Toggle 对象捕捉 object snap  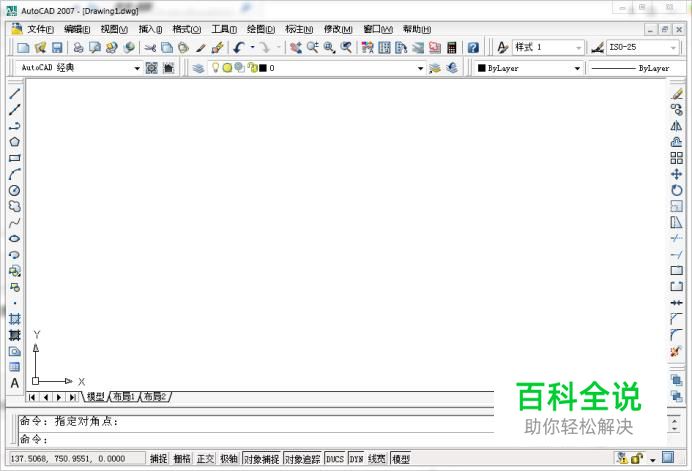(261, 459)
